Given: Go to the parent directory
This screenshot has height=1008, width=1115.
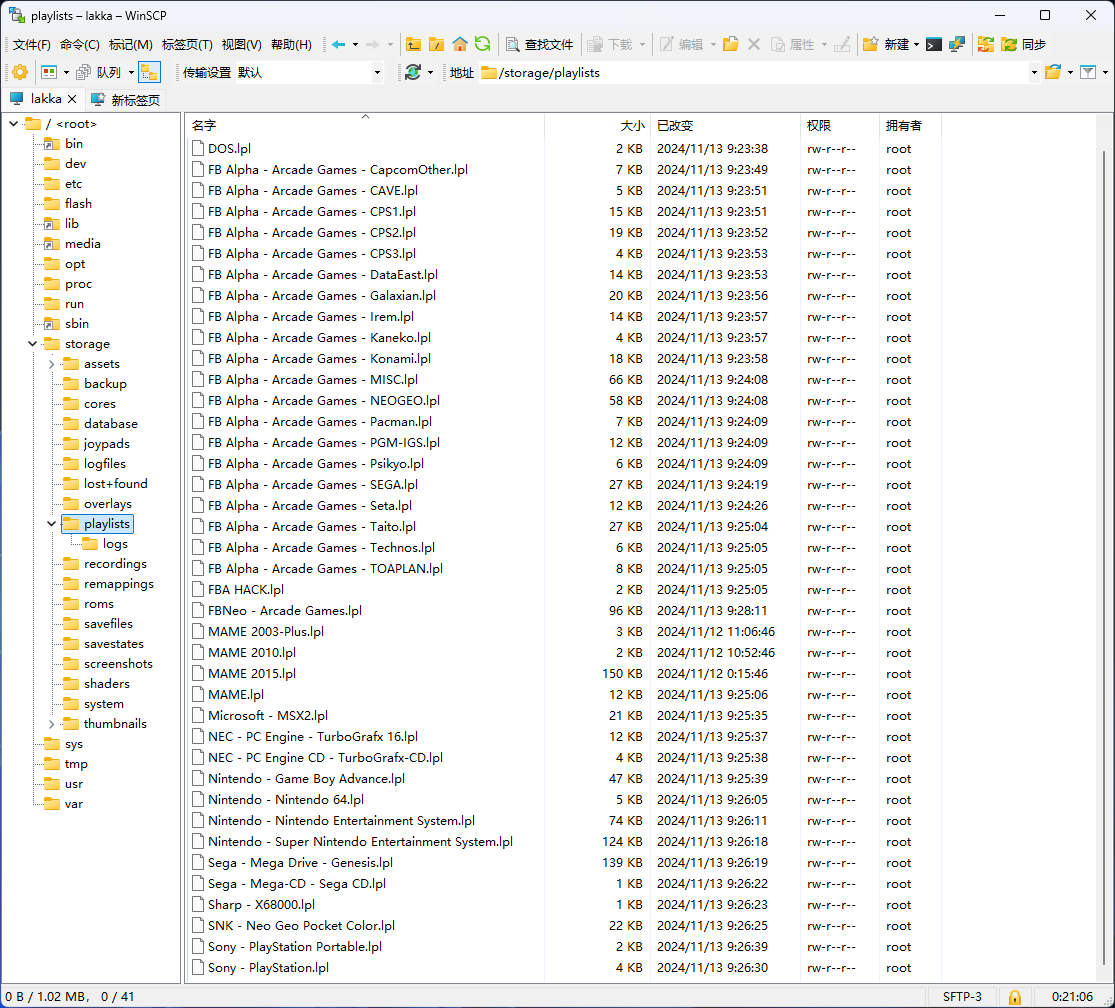Looking at the screenshot, I should (x=413, y=44).
